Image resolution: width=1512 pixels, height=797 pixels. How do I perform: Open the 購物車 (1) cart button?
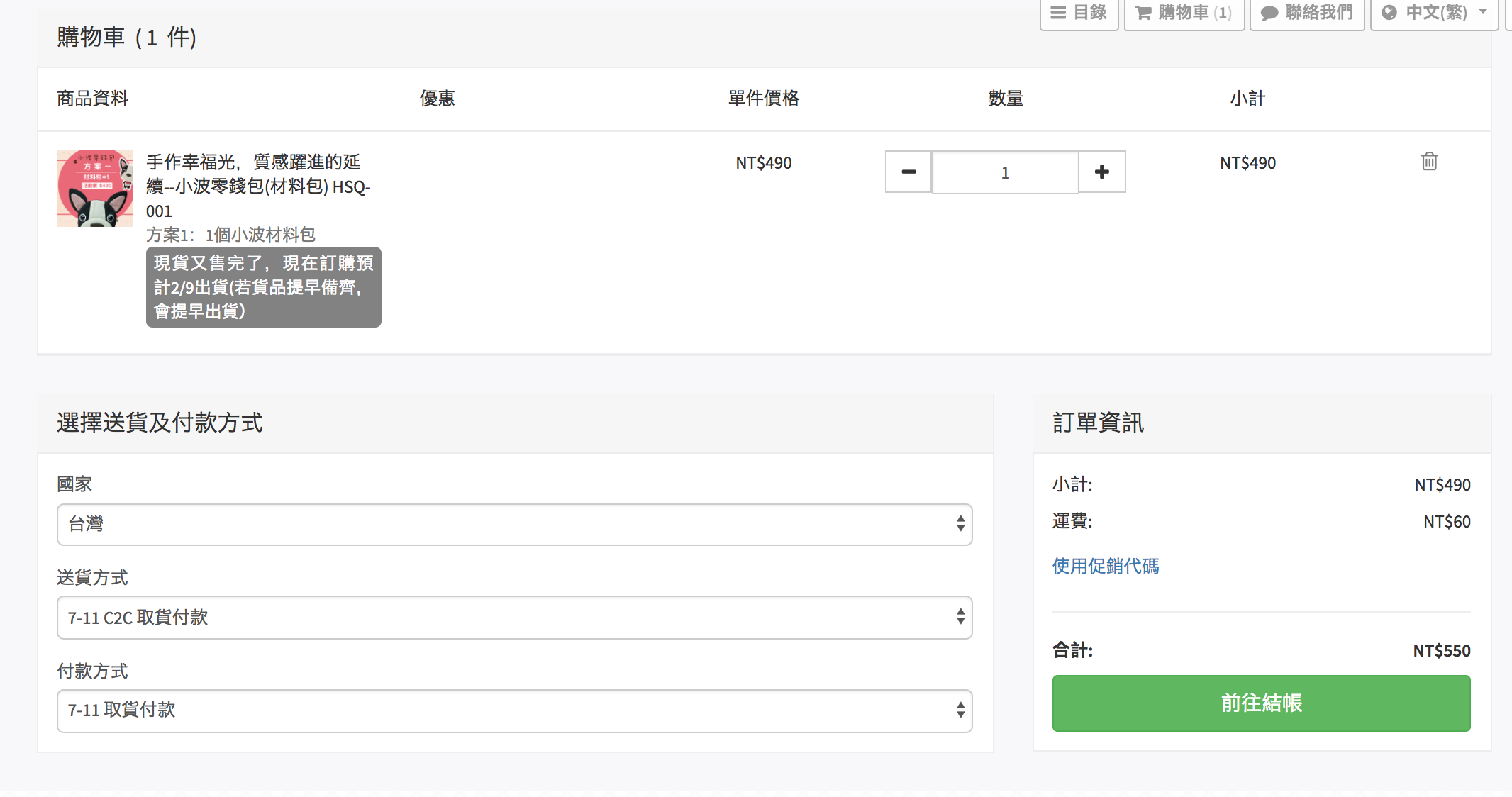(x=1184, y=13)
